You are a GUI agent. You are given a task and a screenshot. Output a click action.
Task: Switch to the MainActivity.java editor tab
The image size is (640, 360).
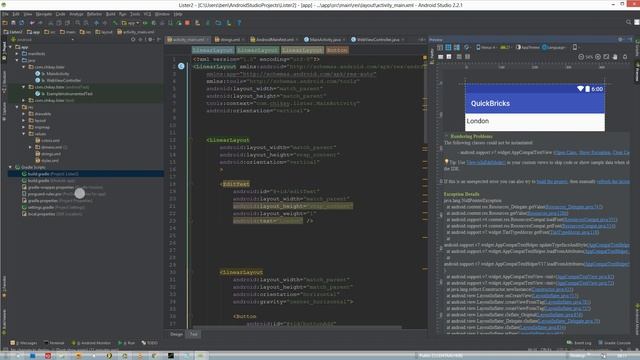coord(324,40)
